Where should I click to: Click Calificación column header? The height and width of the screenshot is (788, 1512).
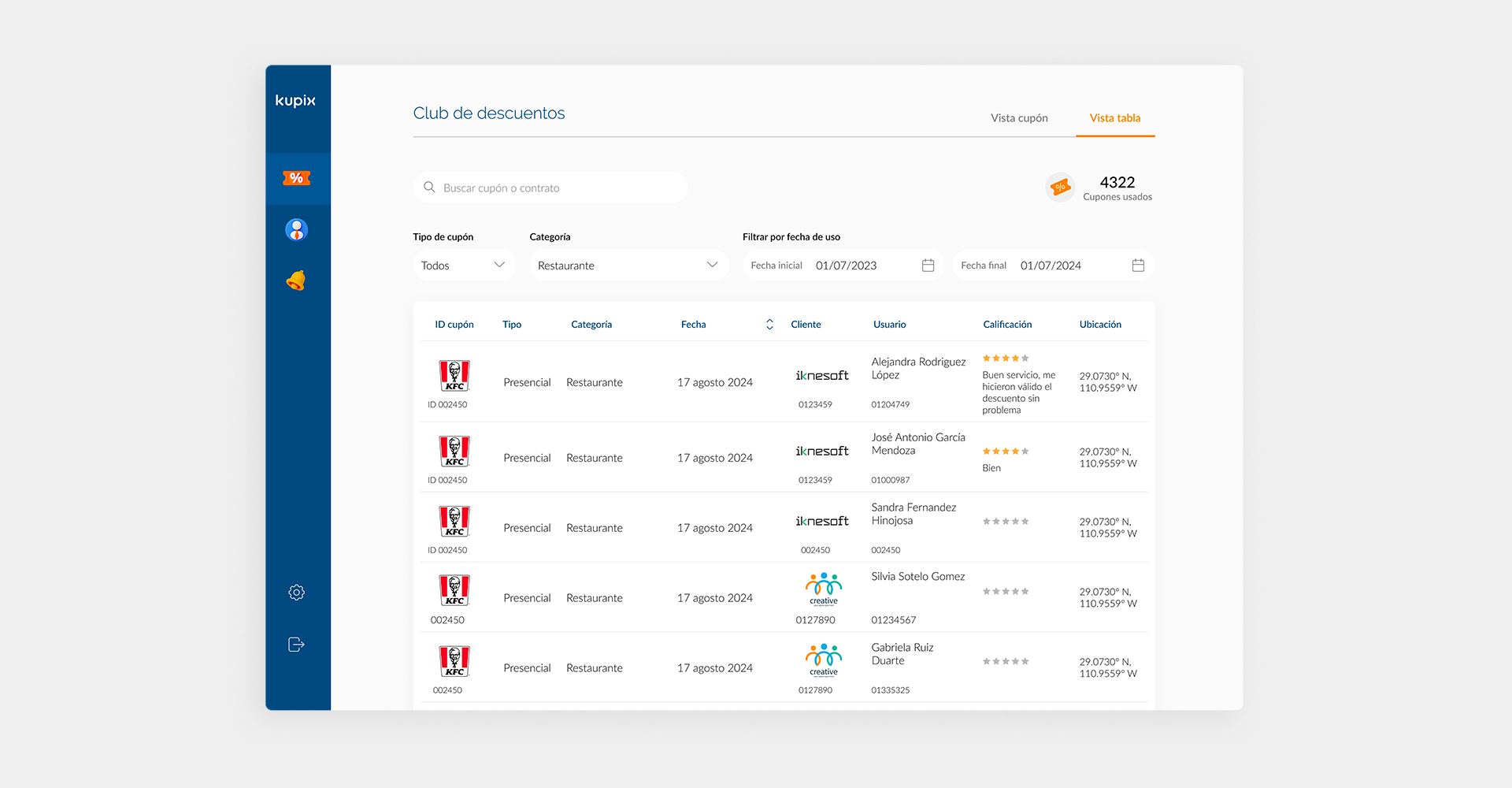tap(1007, 325)
